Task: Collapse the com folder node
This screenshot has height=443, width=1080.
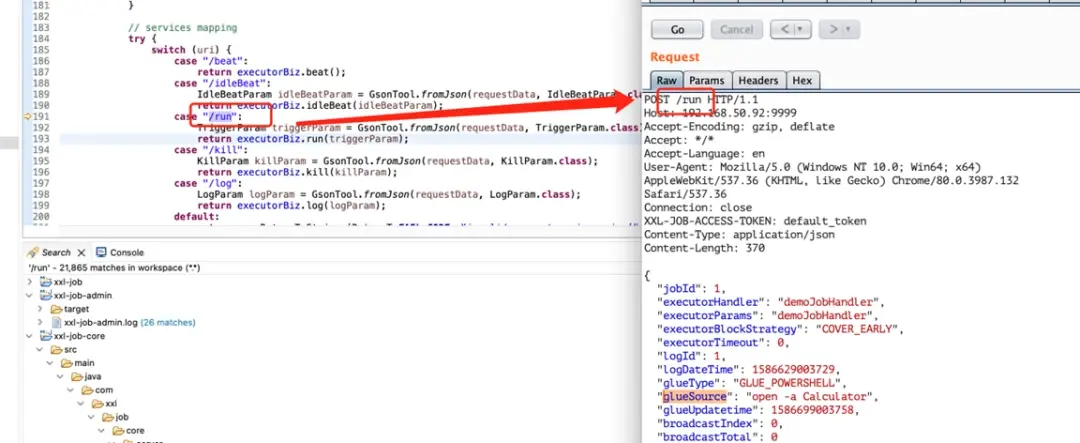Action: pyautogui.click(x=72, y=390)
